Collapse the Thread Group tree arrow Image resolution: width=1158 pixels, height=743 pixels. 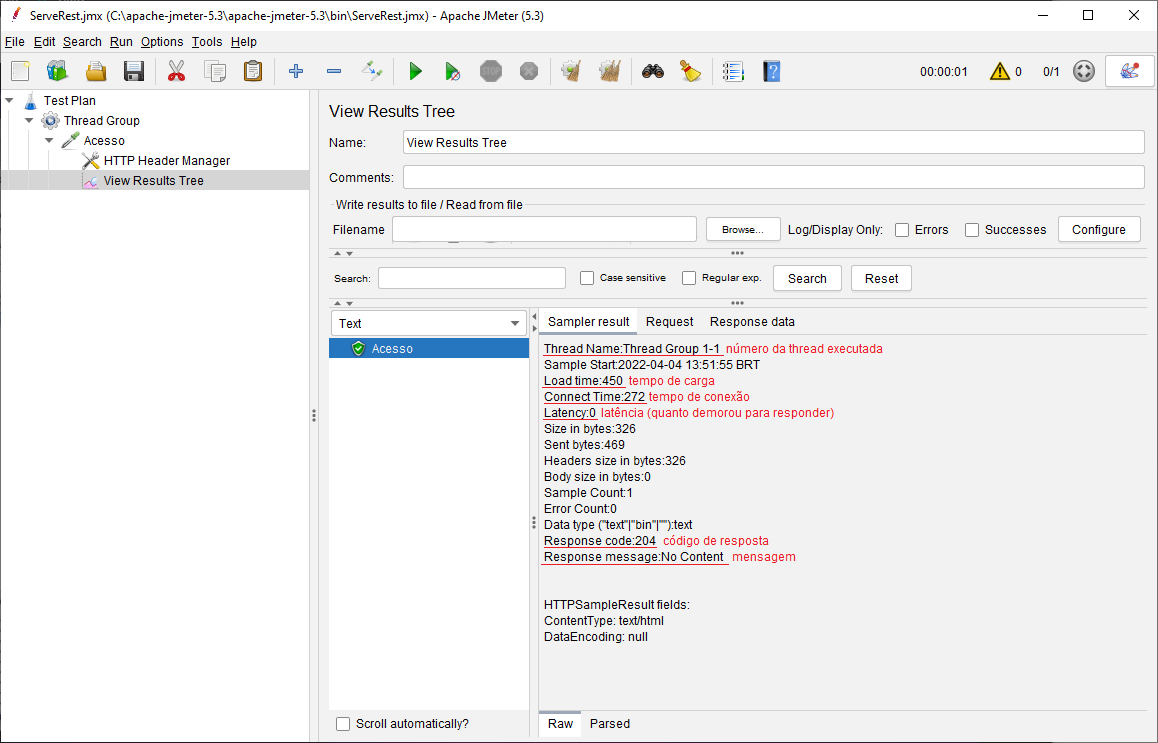[x=30, y=120]
